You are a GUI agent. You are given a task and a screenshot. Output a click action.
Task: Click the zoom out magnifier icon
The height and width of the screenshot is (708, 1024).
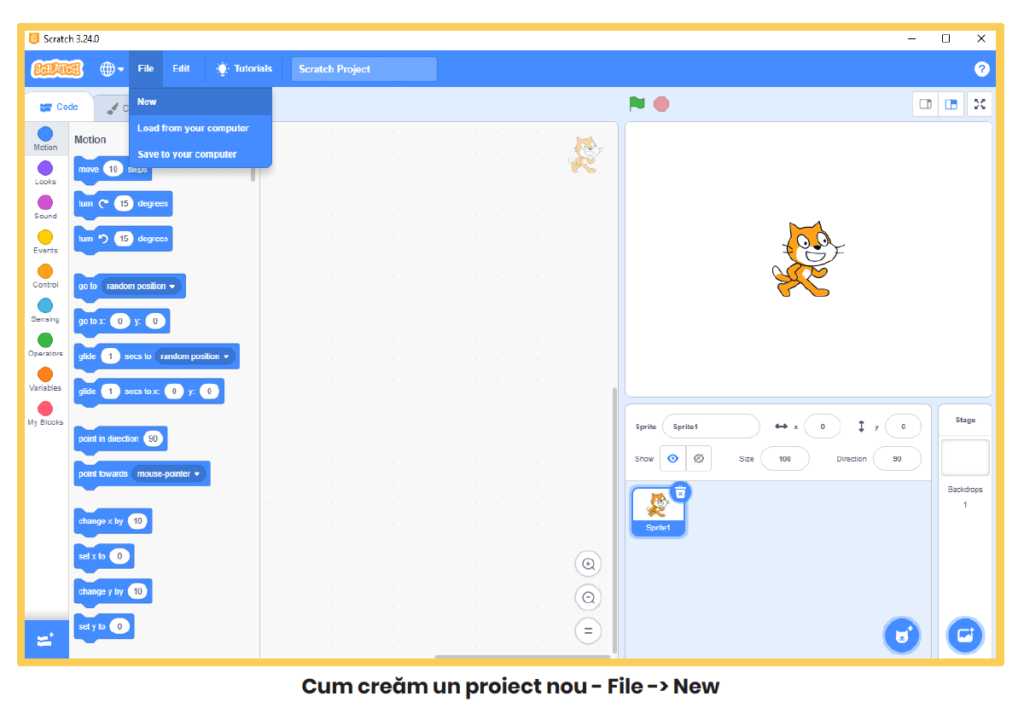click(588, 598)
